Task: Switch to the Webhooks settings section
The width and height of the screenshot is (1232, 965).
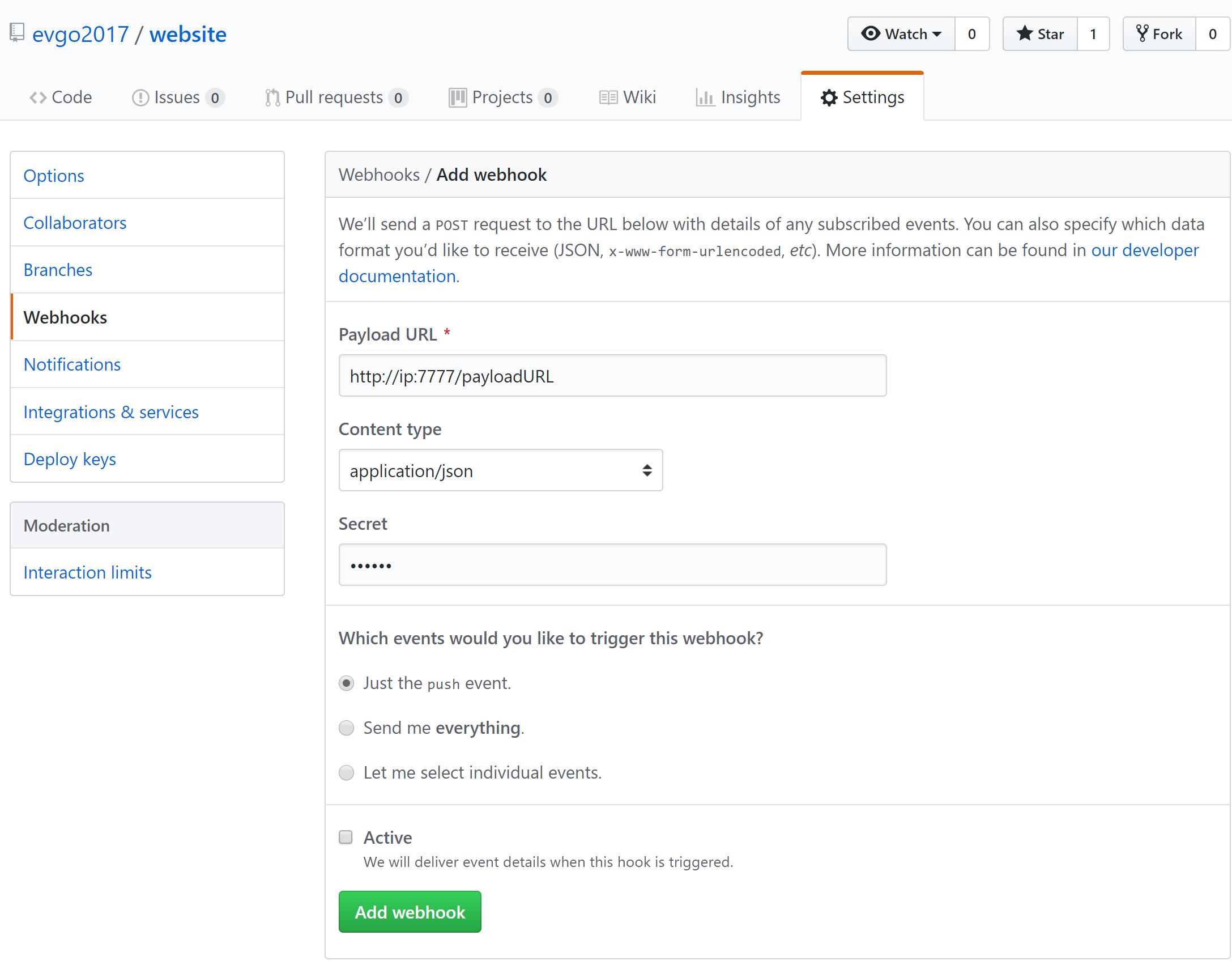Action: coord(65,317)
